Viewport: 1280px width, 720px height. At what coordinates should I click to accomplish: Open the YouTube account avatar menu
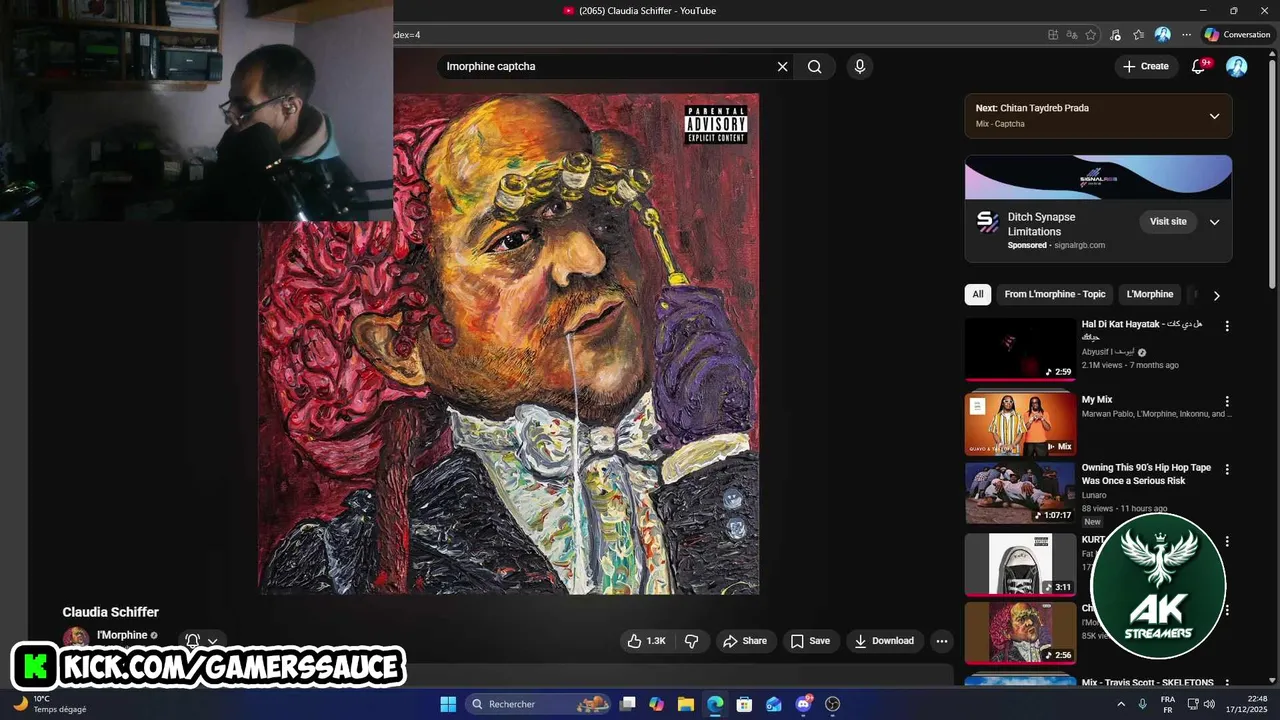click(x=1237, y=66)
